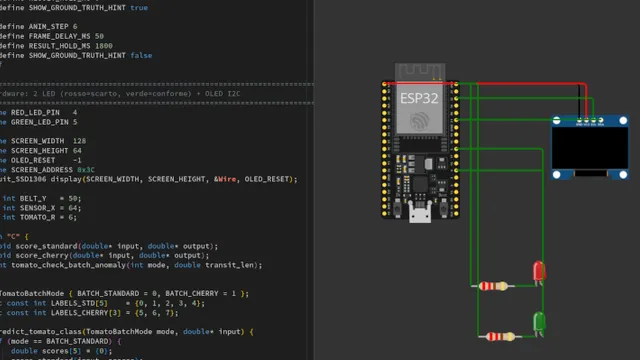Click the 'SCREEN_ADDRESS 0x3C' line

point(47,169)
